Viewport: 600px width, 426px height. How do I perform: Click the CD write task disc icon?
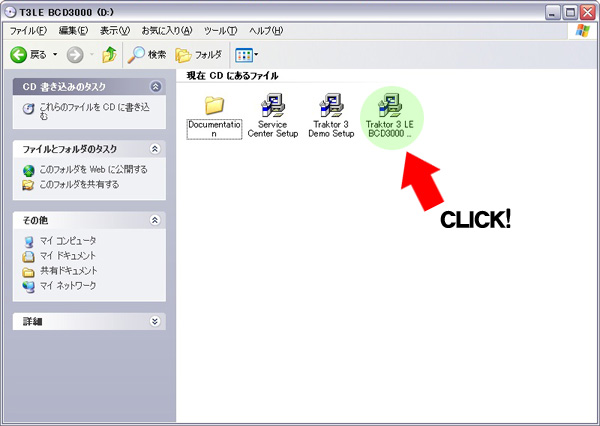click(x=28, y=109)
